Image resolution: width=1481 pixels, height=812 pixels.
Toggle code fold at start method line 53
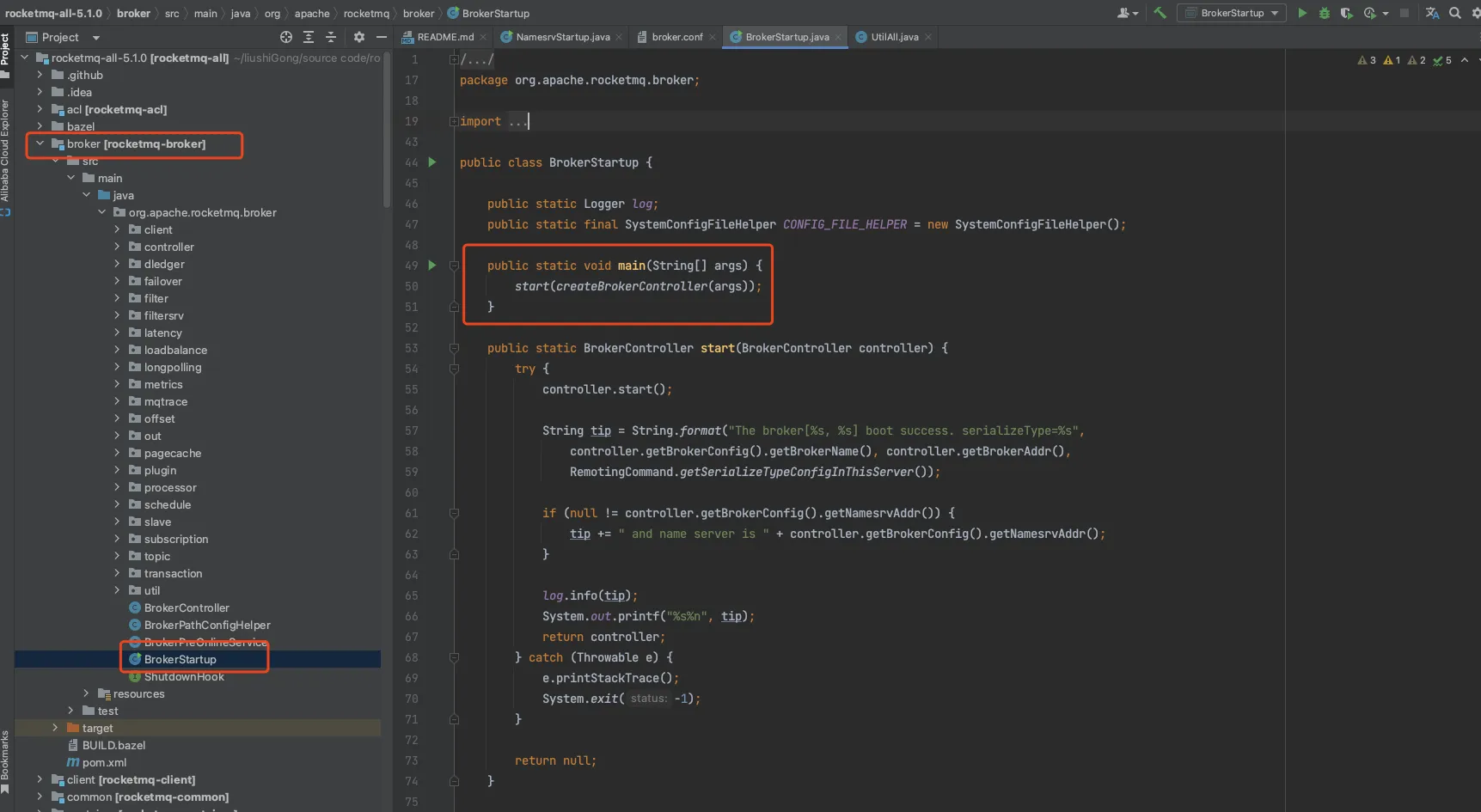click(454, 348)
